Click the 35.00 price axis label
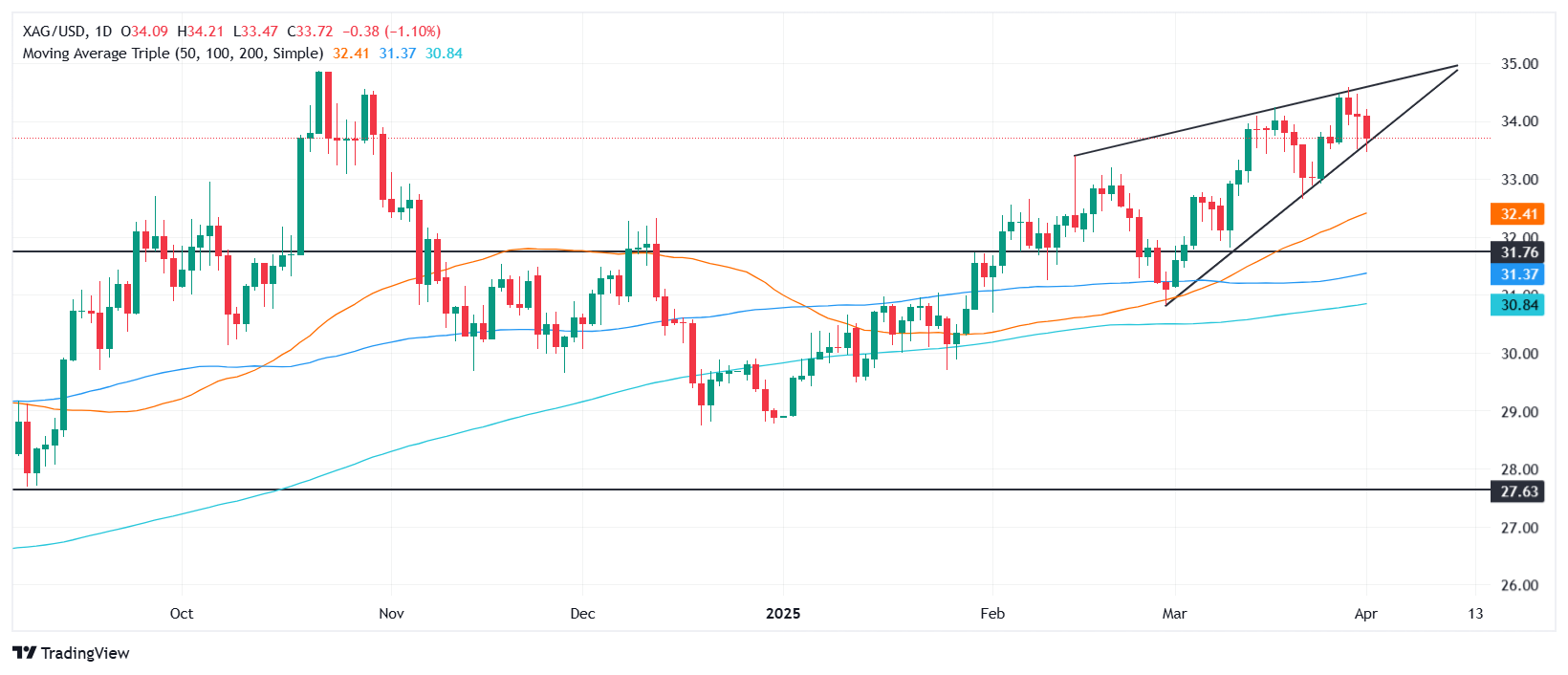 1519,64
